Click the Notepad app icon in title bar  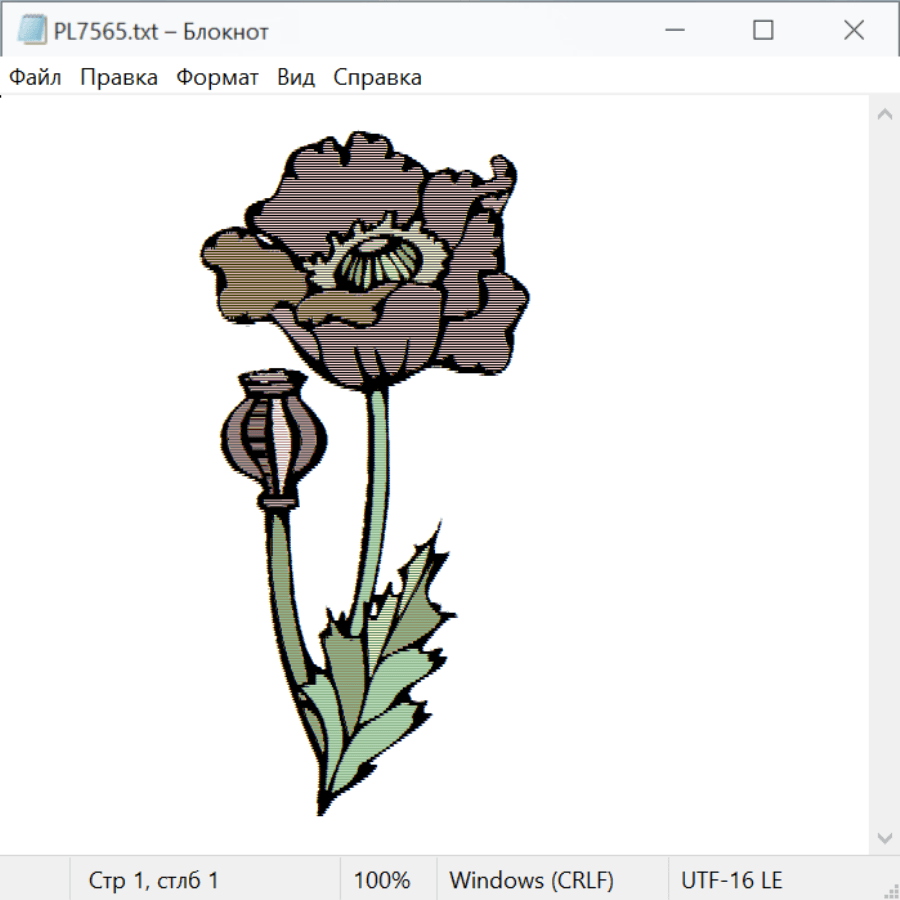31,31
